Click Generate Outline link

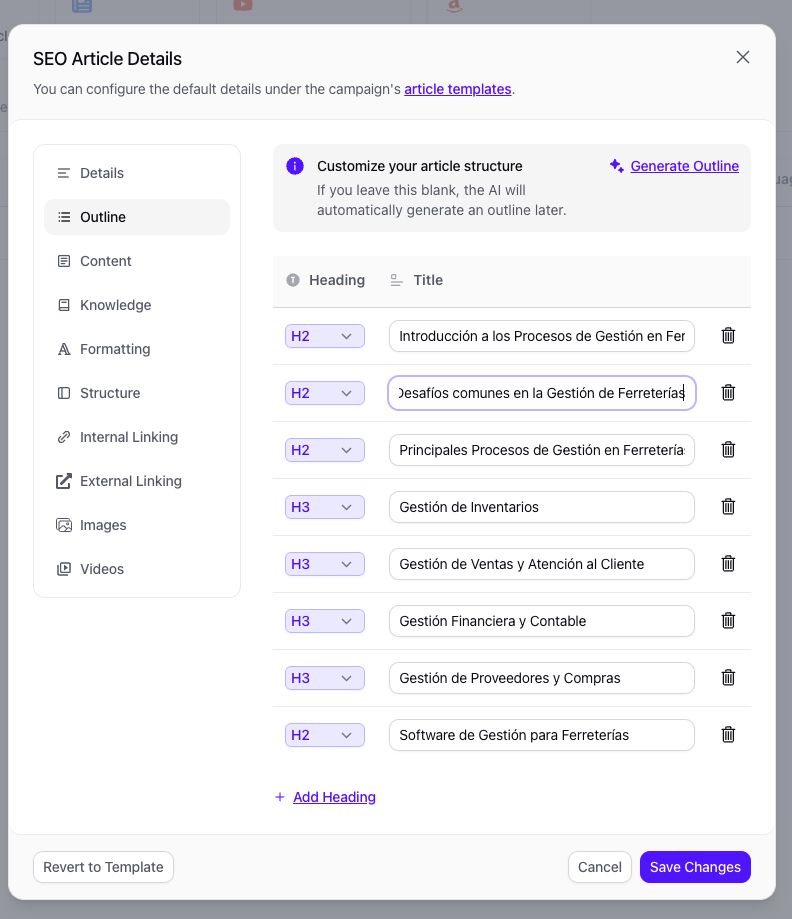pyautogui.click(x=685, y=166)
